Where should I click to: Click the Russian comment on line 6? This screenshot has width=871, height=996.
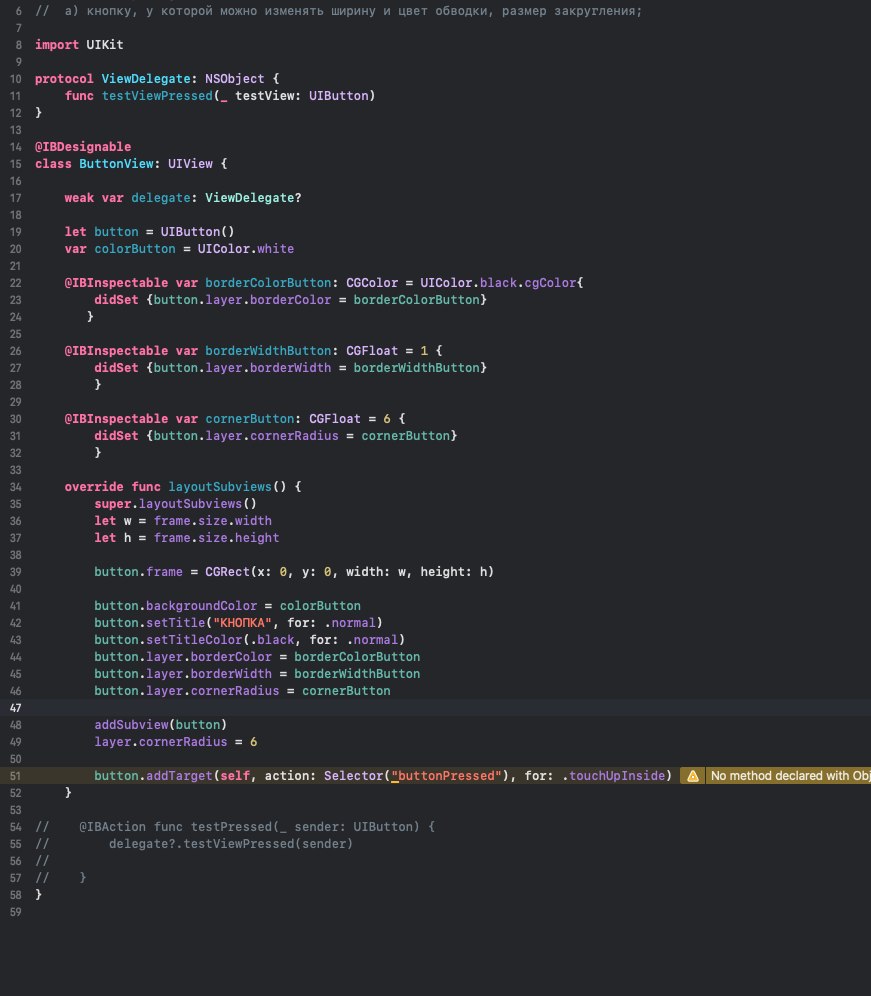[338, 11]
